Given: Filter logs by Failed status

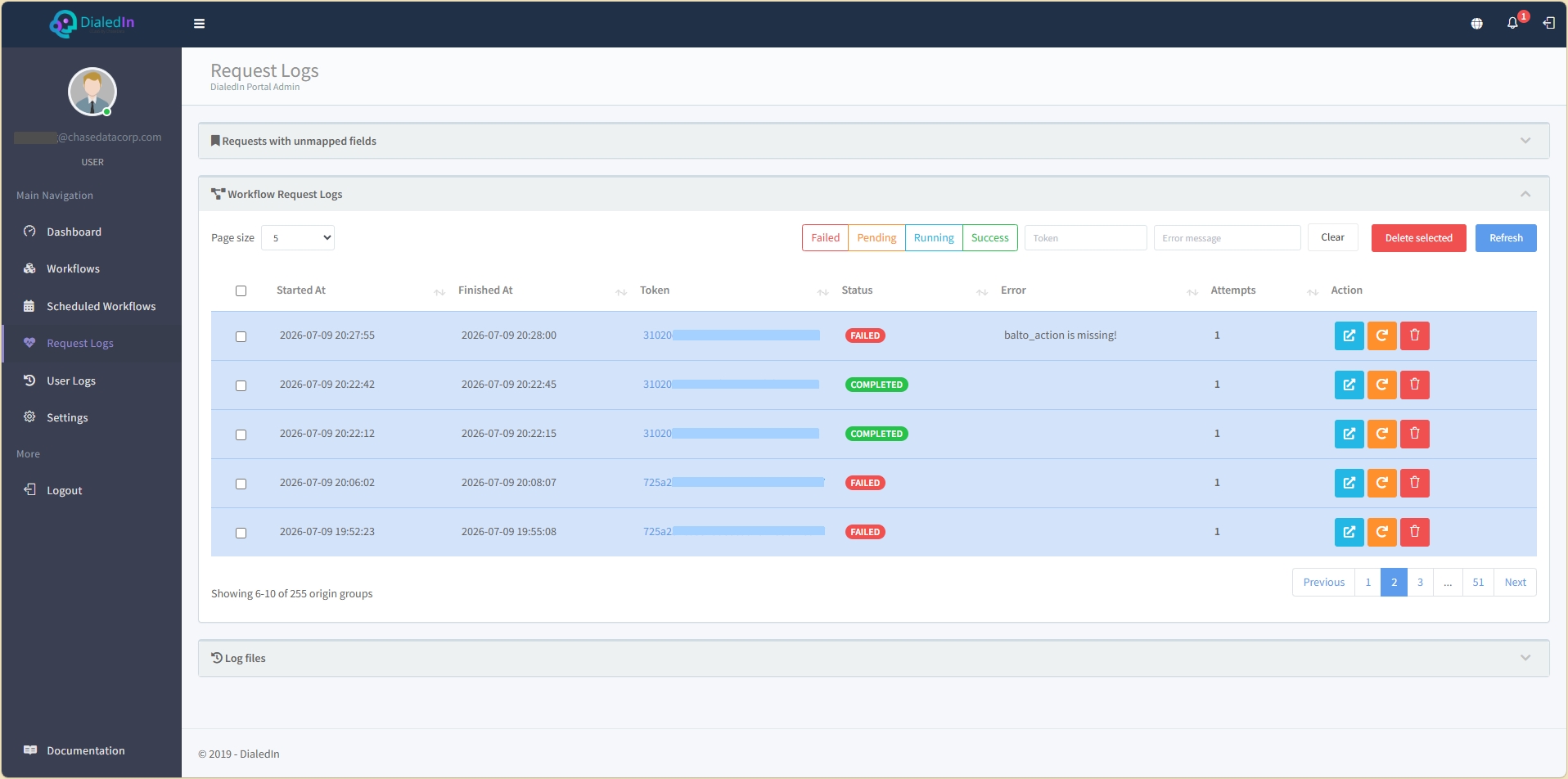Looking at the screenshot, I should pos(825,238).
